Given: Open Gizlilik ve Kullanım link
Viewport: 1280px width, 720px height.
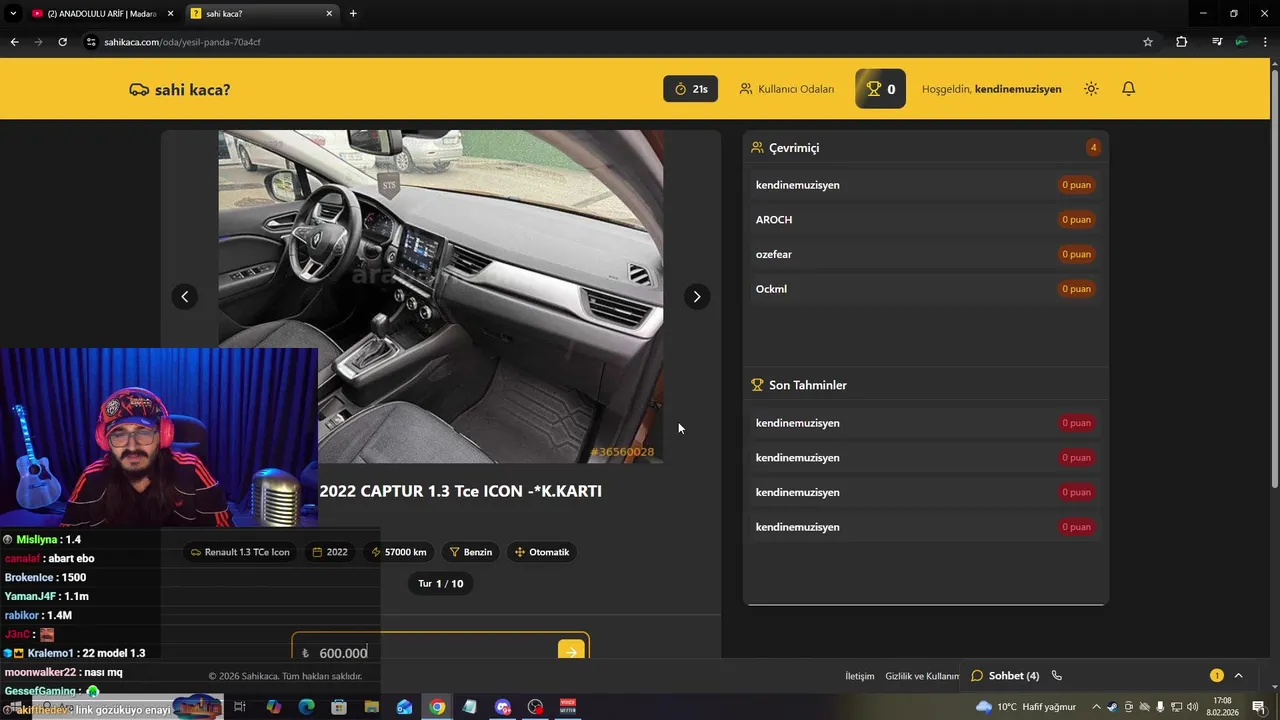Looking at the screenshot, I should pos(922,676).
